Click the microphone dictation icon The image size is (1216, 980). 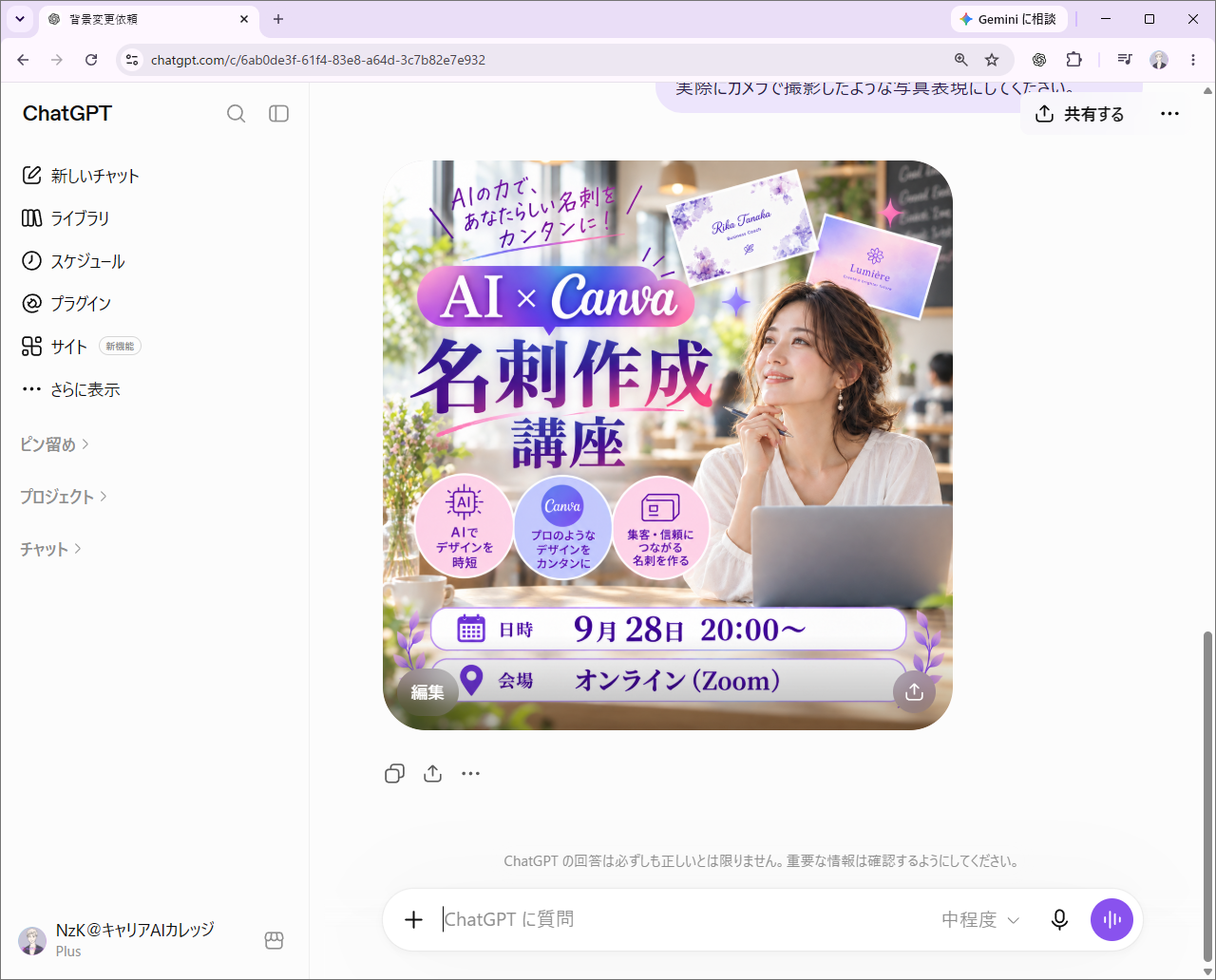tap(1059, 919)
